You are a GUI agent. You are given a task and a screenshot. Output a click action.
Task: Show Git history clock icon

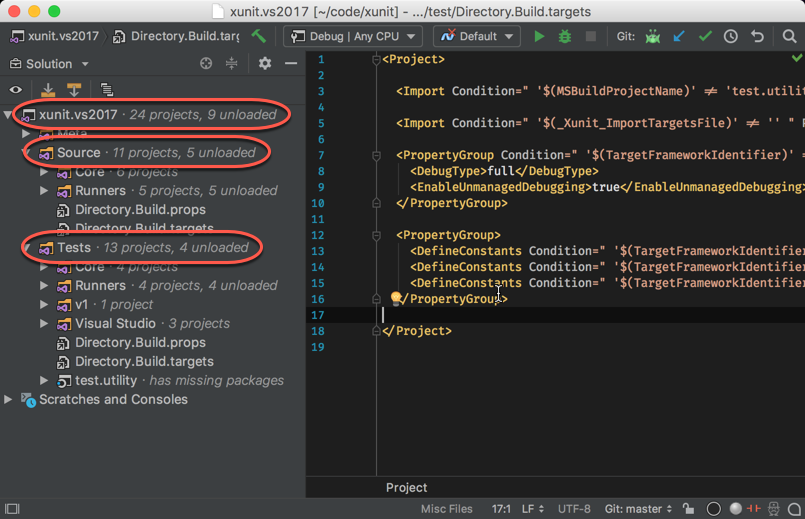[x=731, y=36]
